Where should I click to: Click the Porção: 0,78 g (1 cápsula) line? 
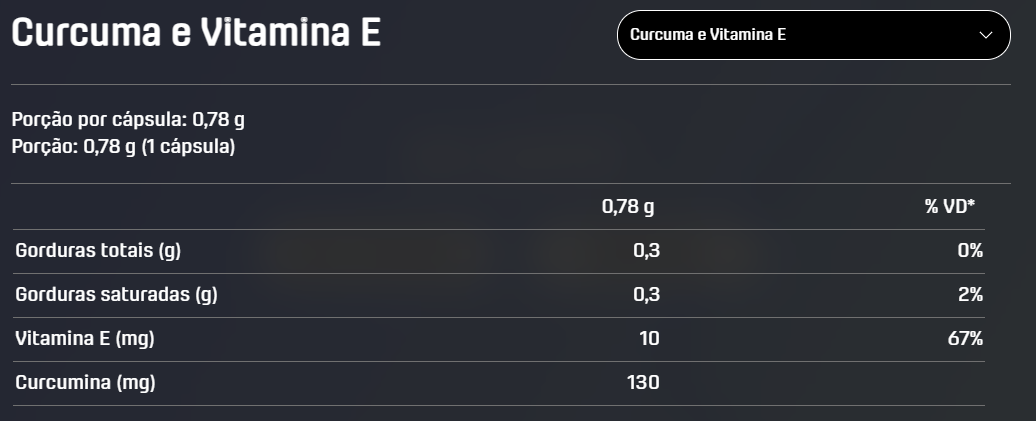point(124,146)
